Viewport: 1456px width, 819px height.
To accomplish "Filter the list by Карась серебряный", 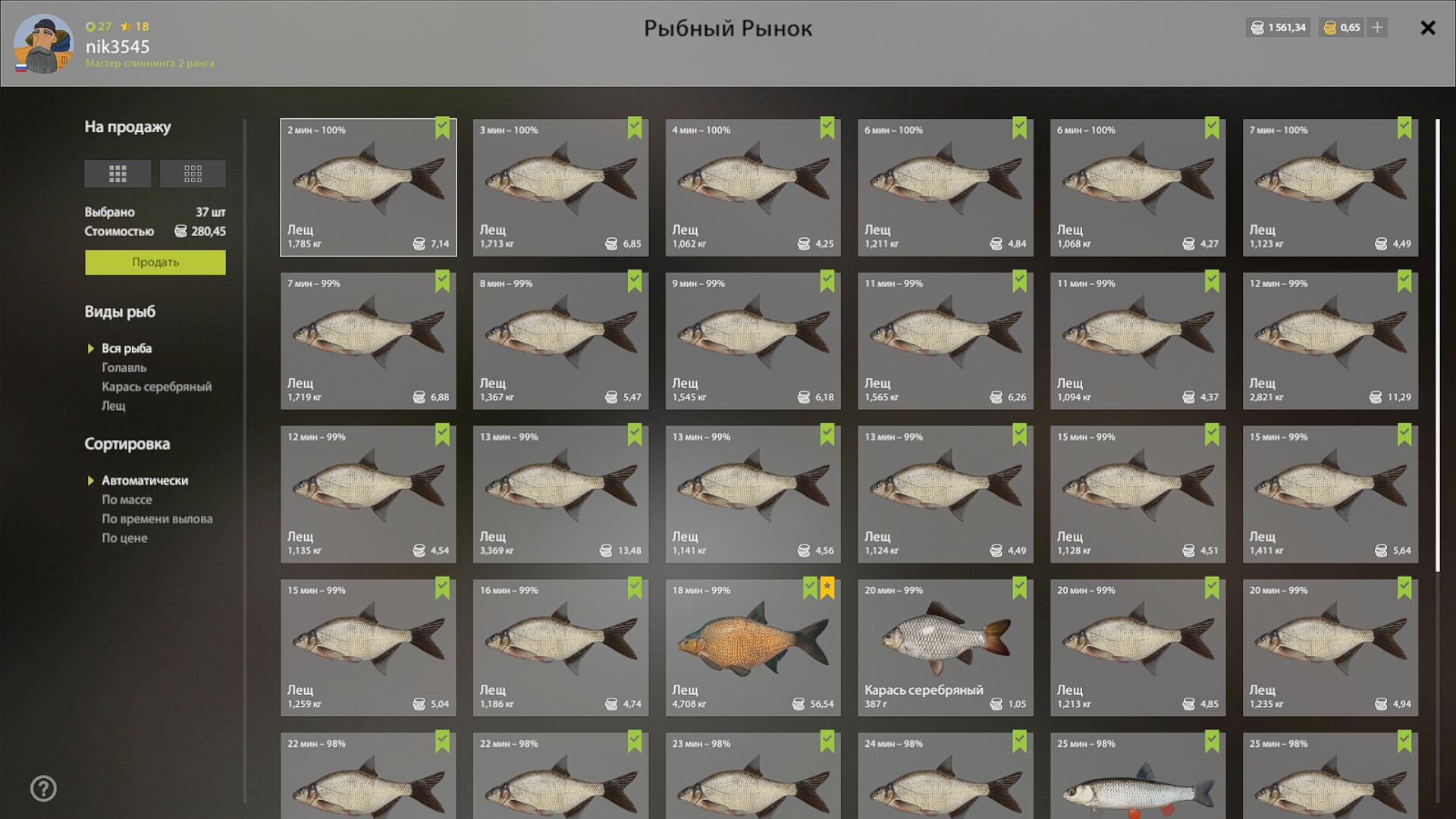I will click(157, 387).
